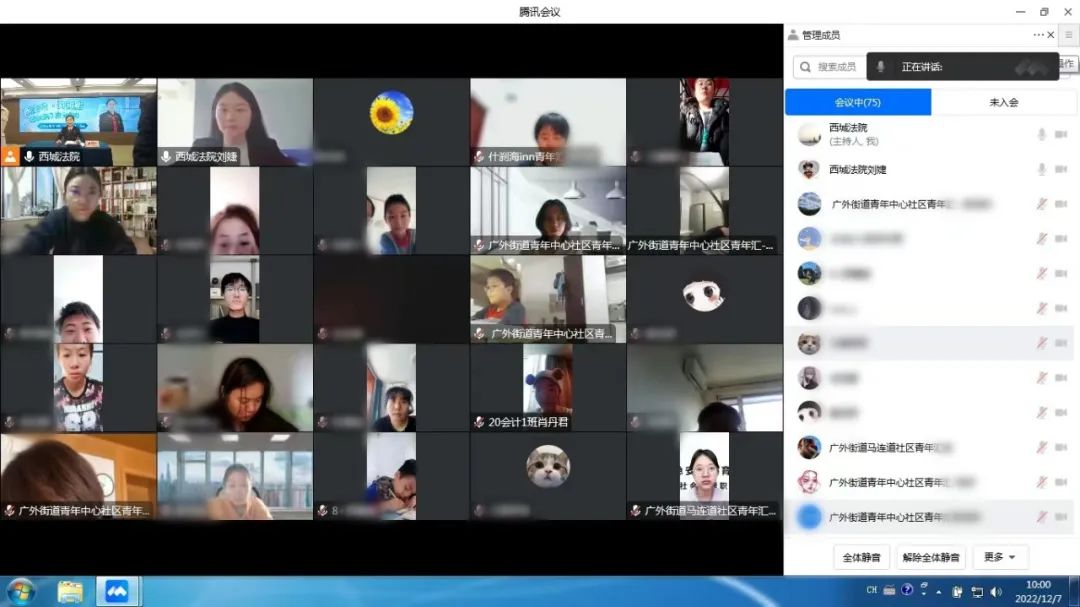Click 解除全体静音 button
This screenshot has height=607, width=1080.
click(931, 557)
